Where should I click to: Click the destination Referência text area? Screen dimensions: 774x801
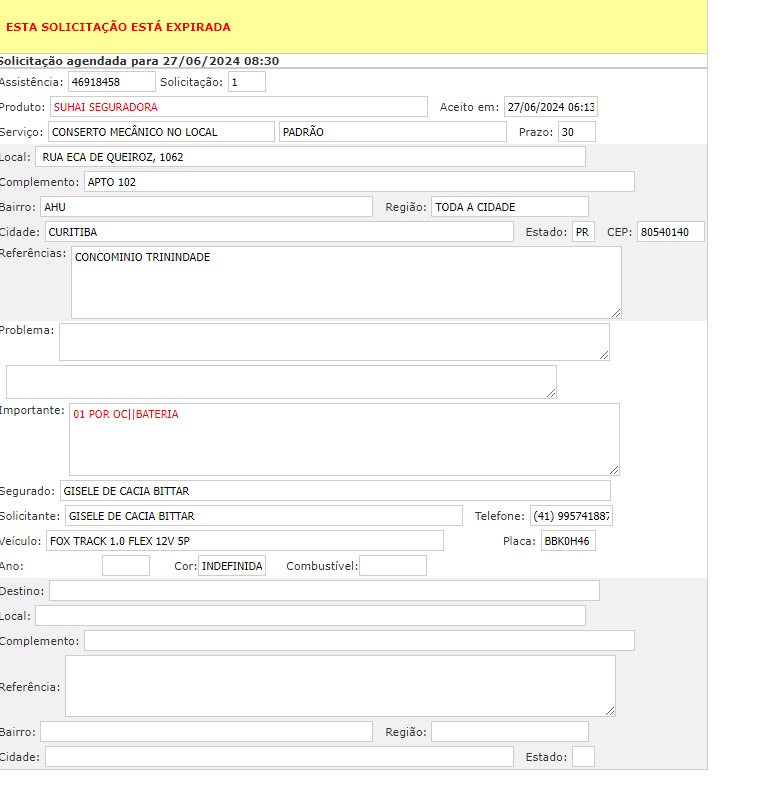(340, 686)
